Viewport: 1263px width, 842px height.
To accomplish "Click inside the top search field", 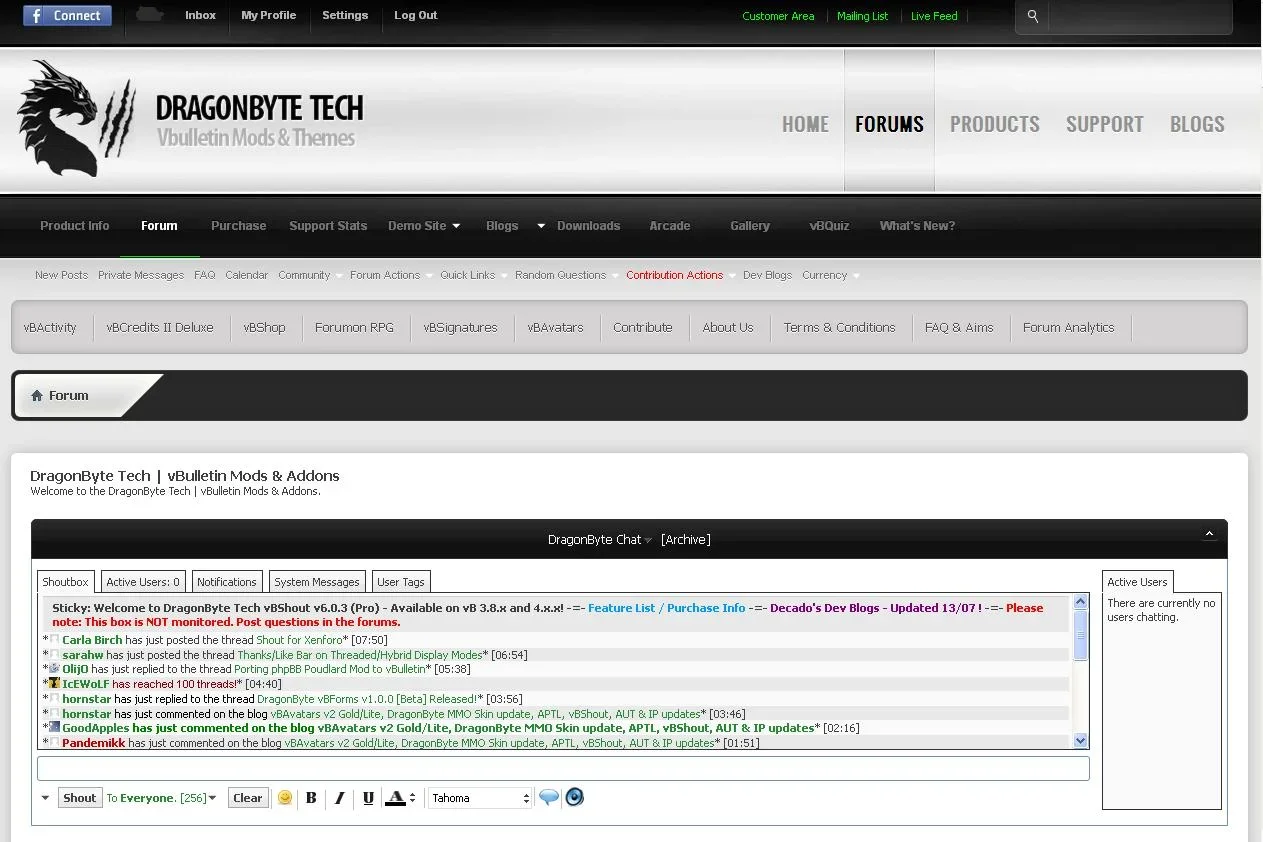I will (1140, 17).
